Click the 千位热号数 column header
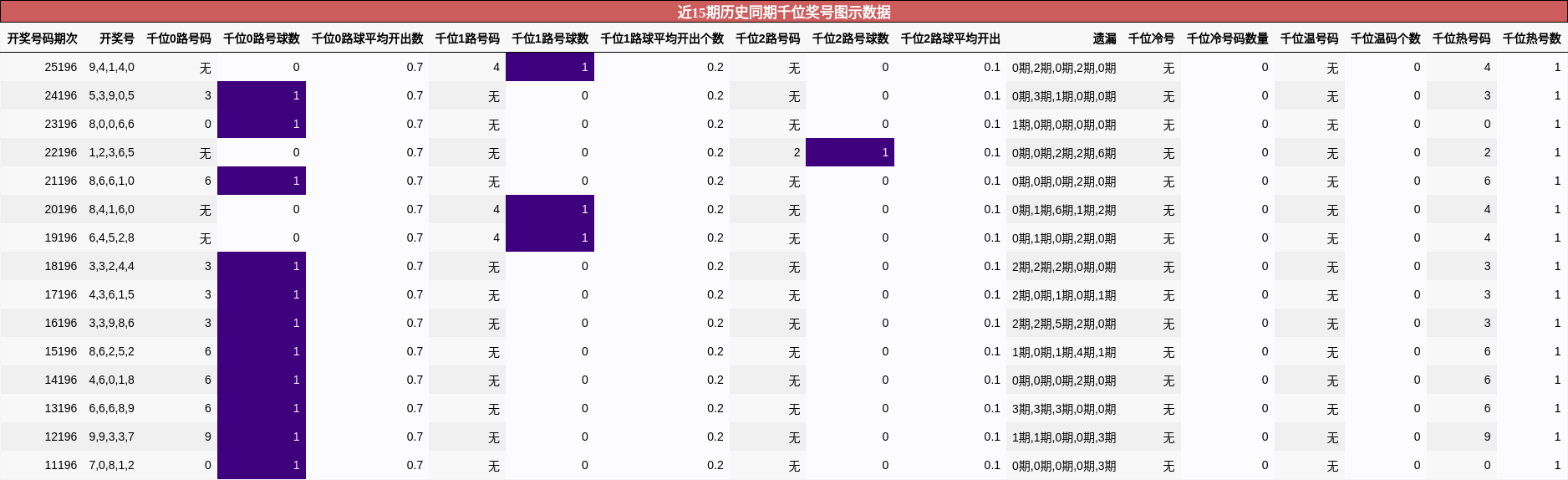Viewport: 1568px width, 480px height. (1531, 38)
